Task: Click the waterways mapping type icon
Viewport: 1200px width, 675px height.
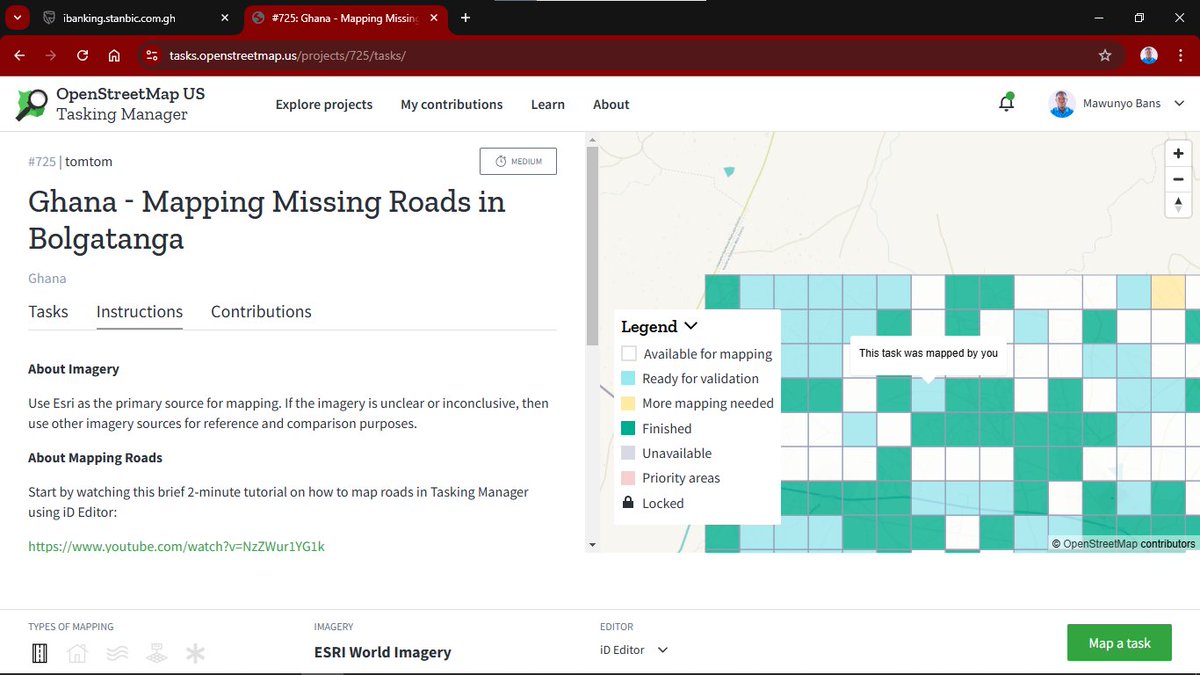Action: point(117,654)
